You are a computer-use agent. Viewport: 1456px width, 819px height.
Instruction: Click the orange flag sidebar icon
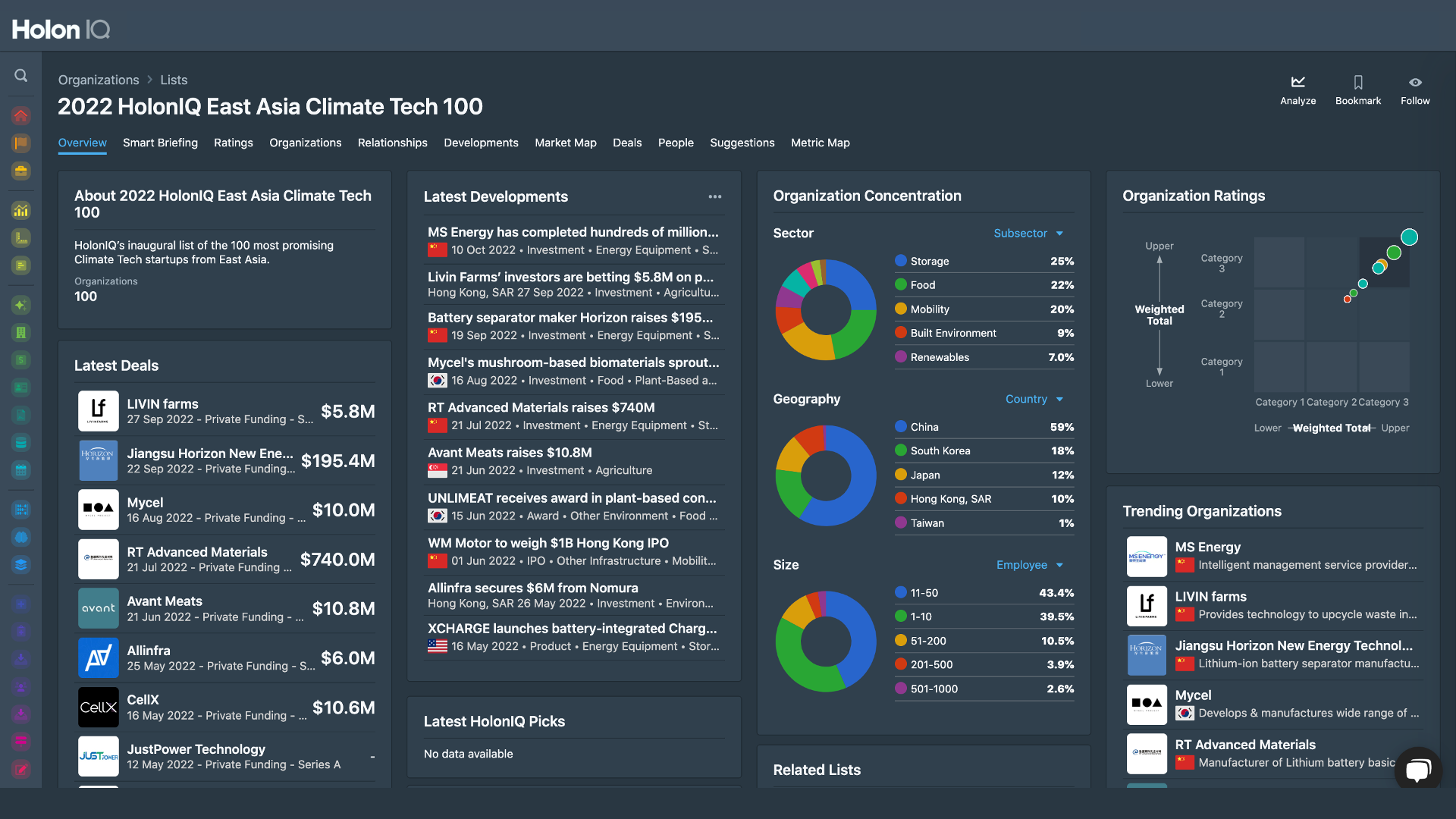point(21,143)
